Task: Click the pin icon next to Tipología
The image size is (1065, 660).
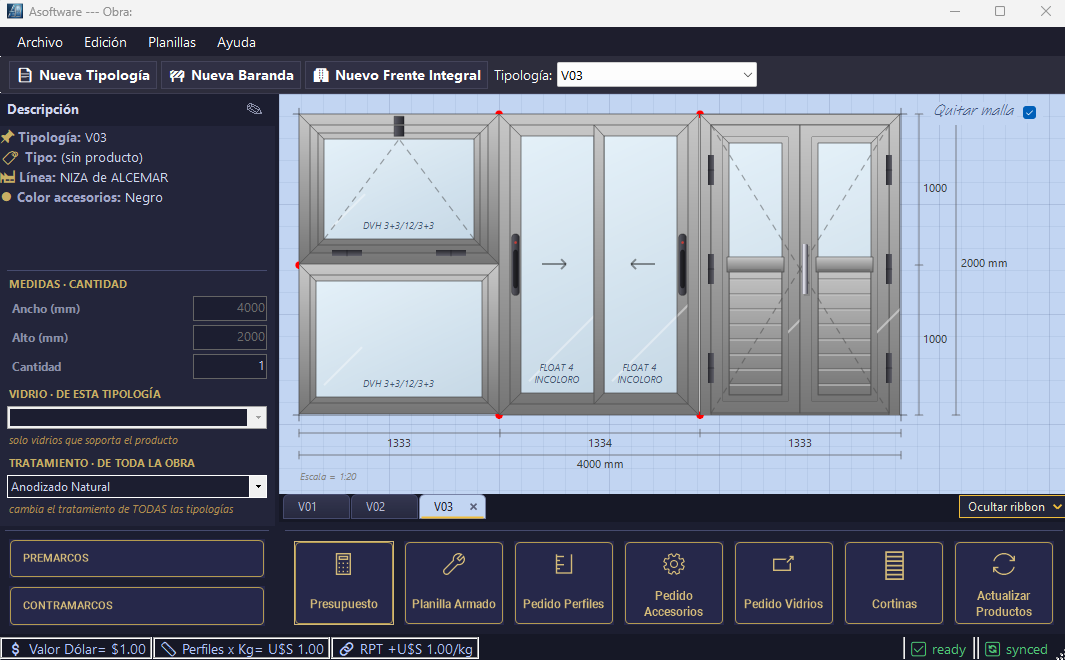Action: [7, 137]
